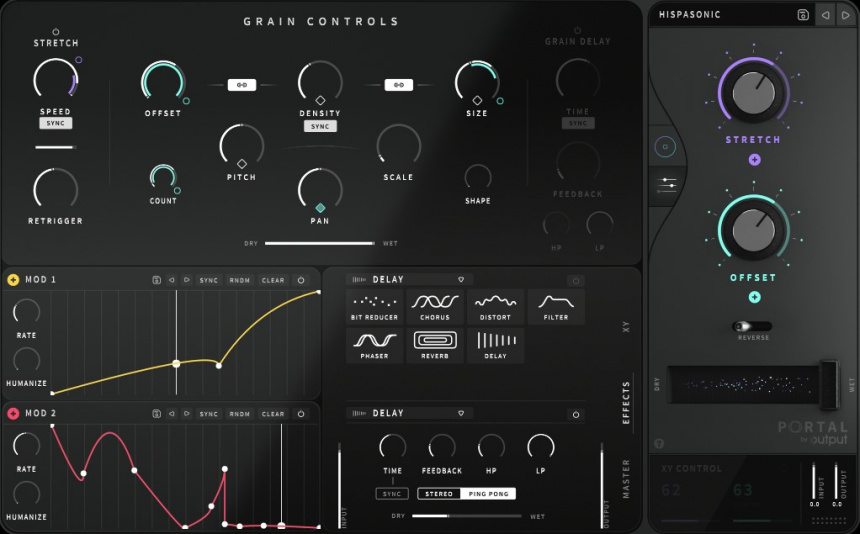
Task: Toggle the Grain Delay Time SYNC button
Action: tap(578, 123)
